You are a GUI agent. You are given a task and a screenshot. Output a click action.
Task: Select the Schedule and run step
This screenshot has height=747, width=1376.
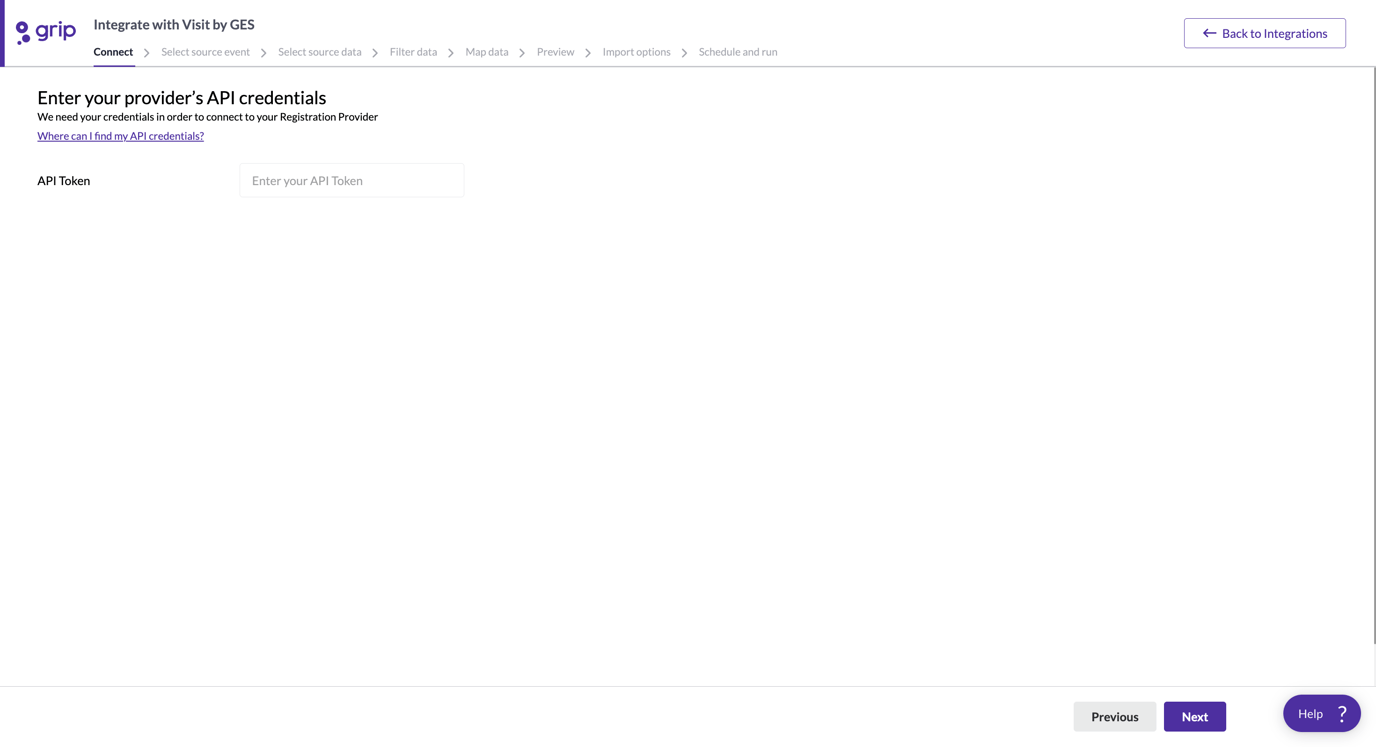tap(737, 51)
